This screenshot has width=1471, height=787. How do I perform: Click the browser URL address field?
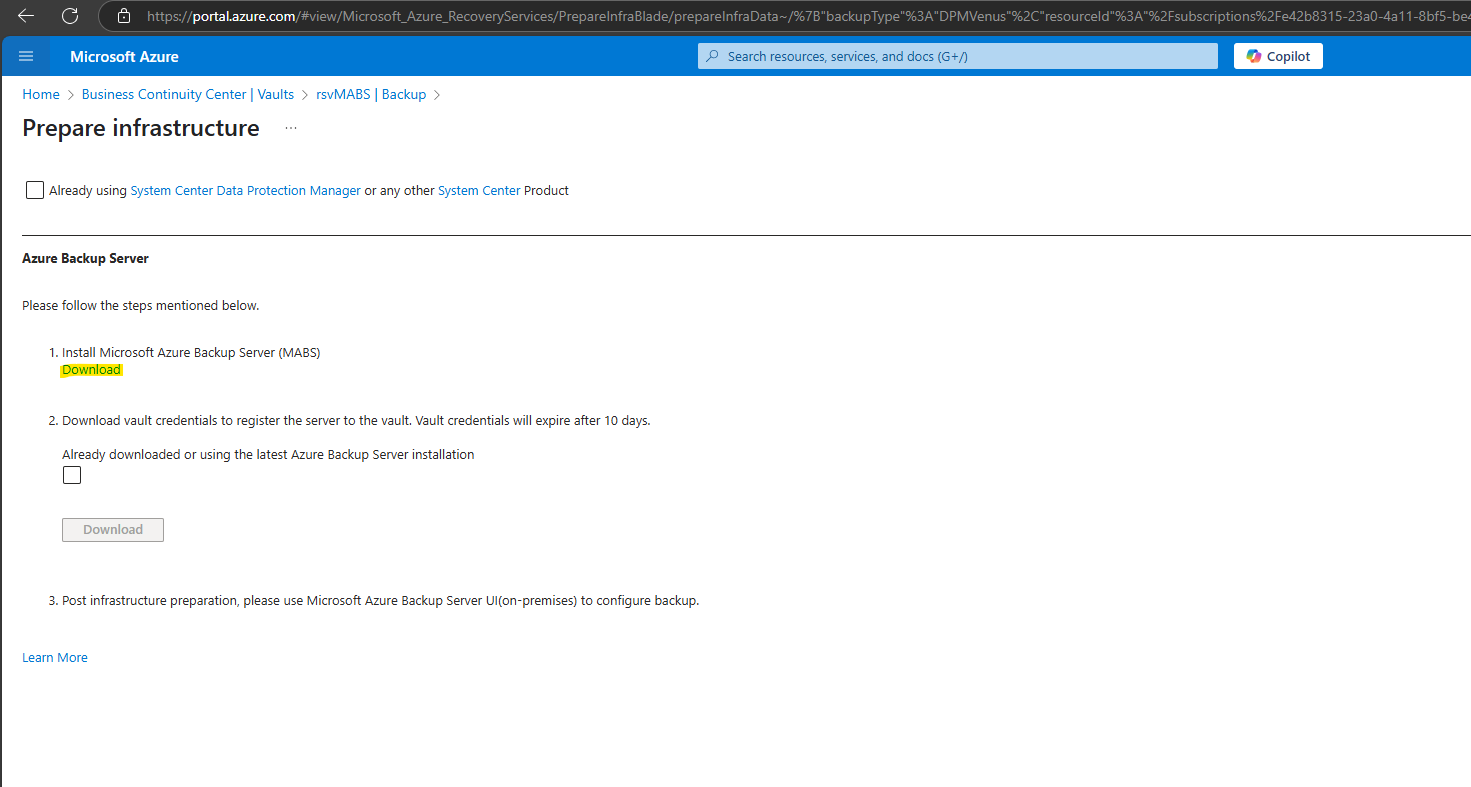point(790,16)
